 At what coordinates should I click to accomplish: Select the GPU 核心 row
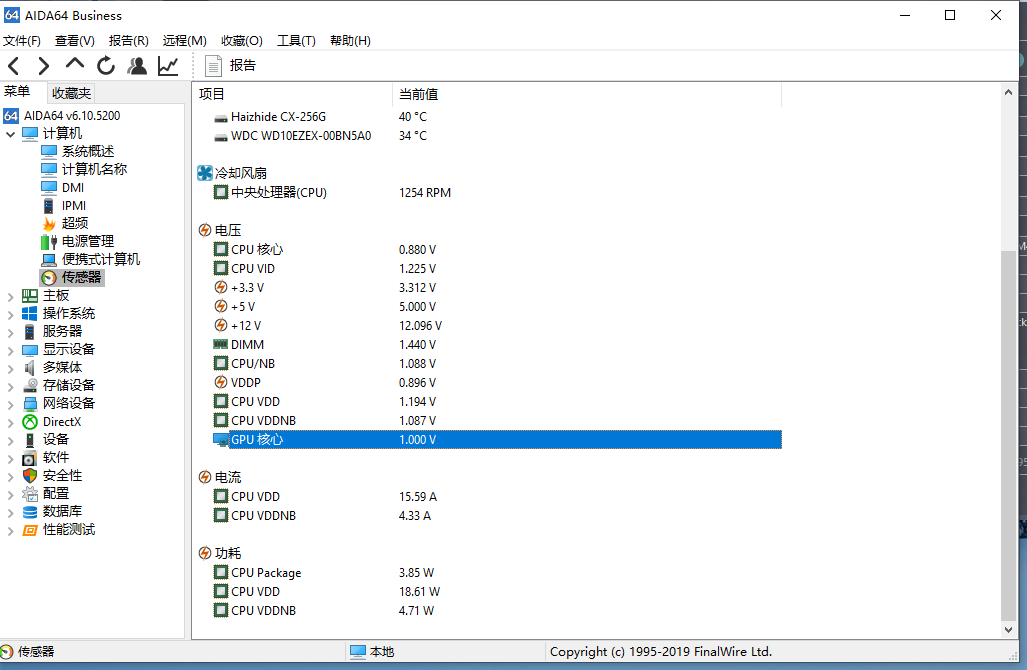(497, 439)
